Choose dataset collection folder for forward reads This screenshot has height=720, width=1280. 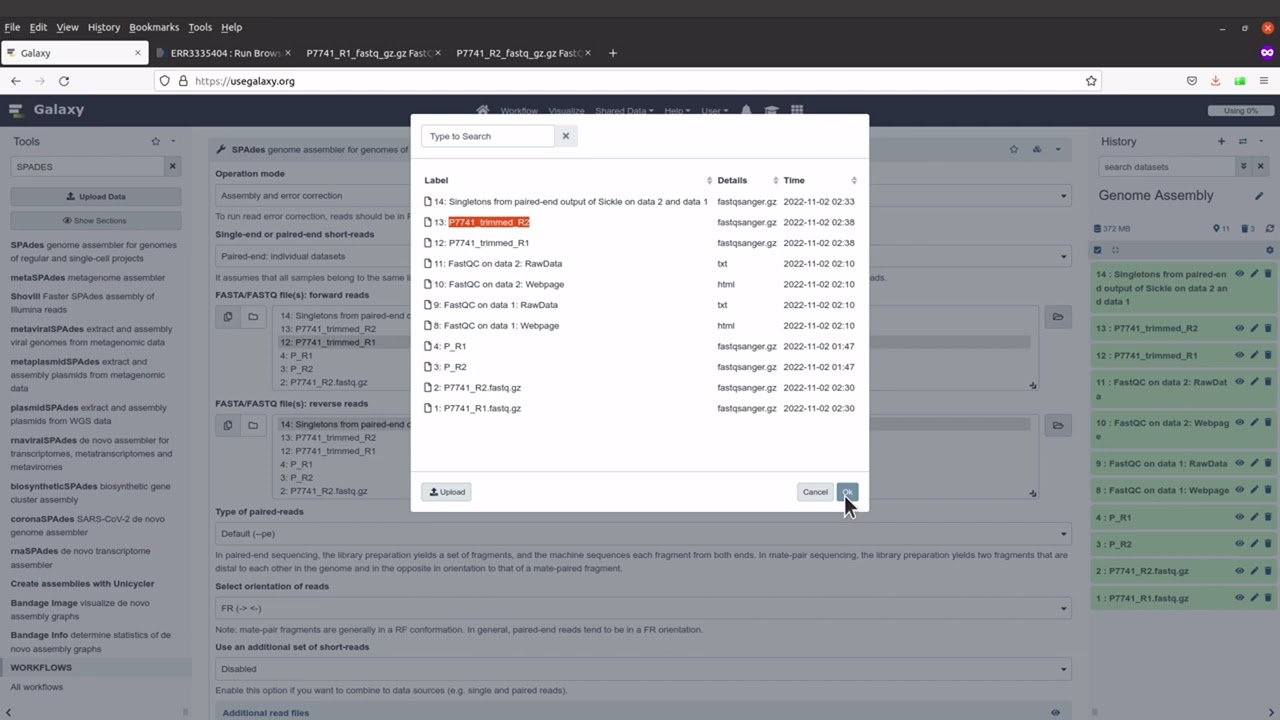(x=253, y=317)
